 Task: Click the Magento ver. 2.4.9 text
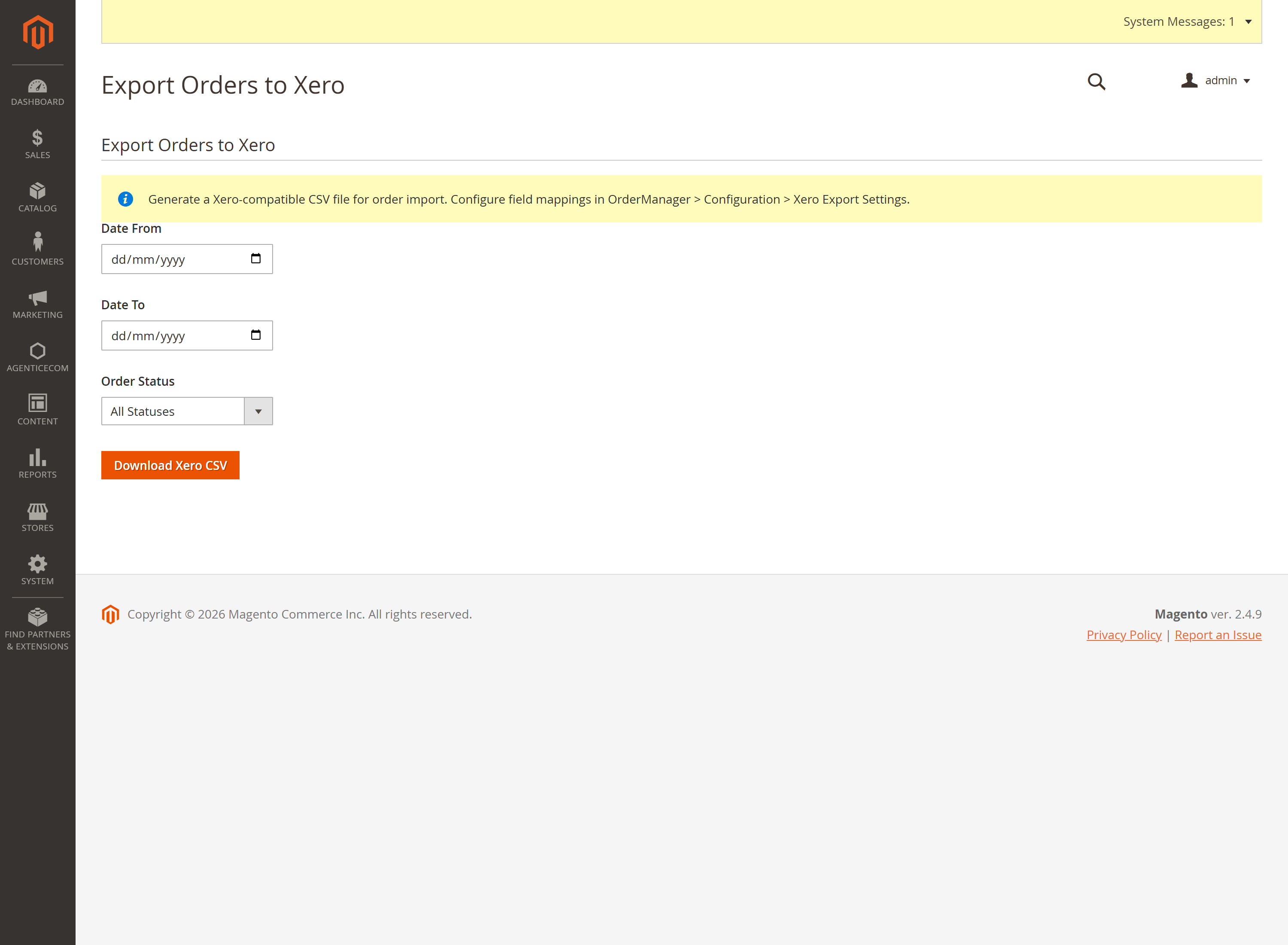click(1208, 614)
